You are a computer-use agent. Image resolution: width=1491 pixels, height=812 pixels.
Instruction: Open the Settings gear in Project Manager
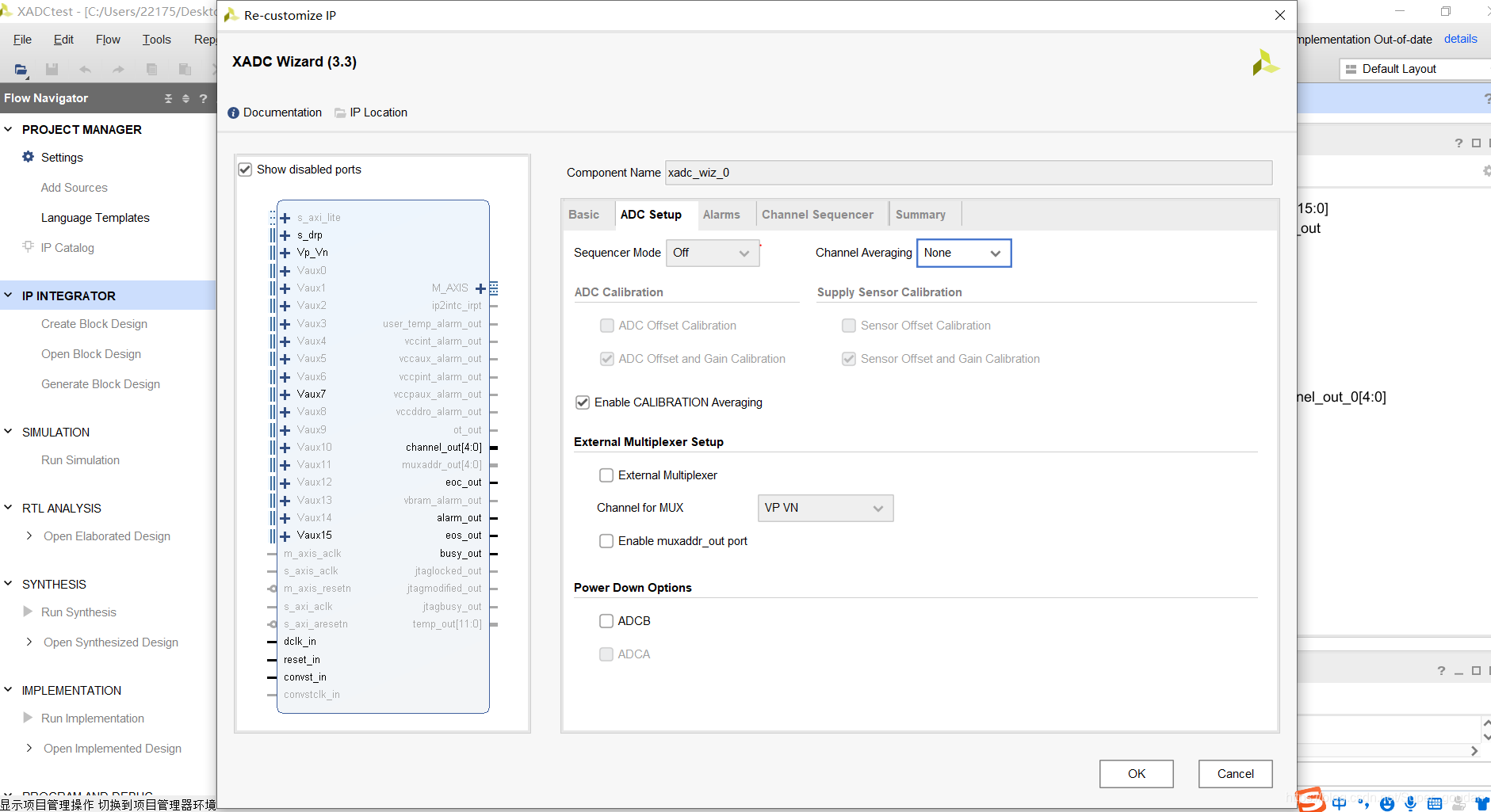[29, 157]
